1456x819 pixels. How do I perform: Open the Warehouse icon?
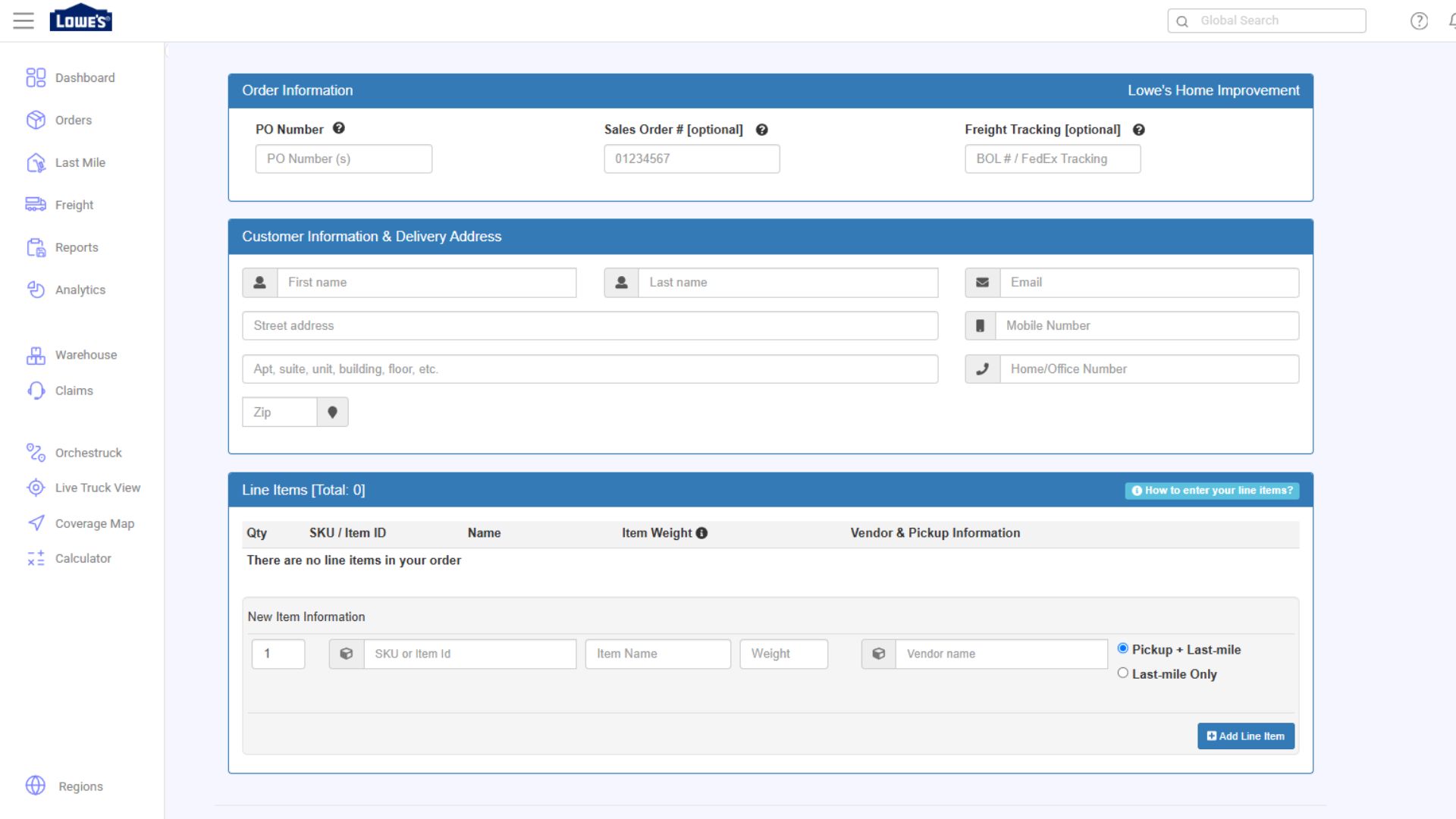pyautogui.click(x=36, y=355)
